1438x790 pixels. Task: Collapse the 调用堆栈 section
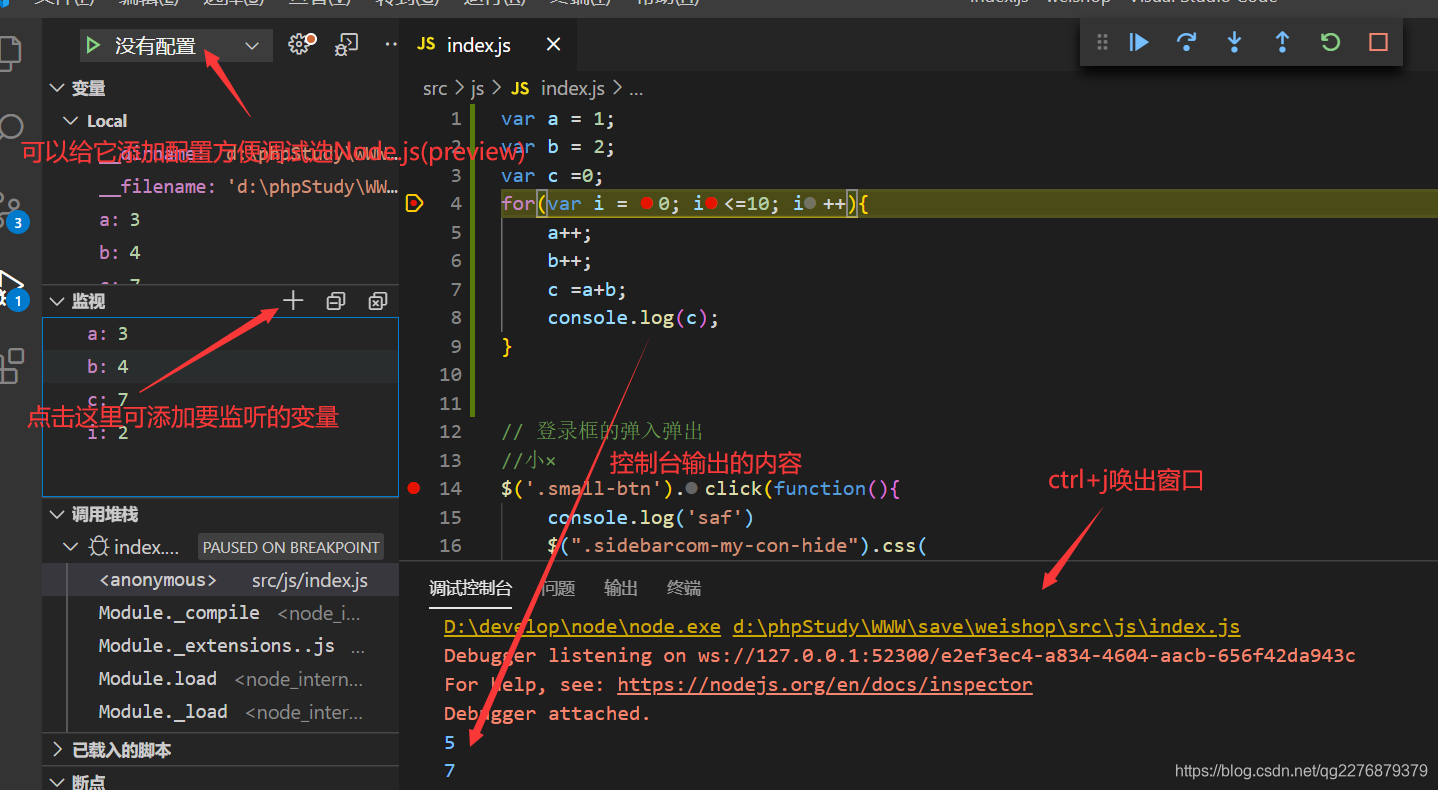pos(57,514)
